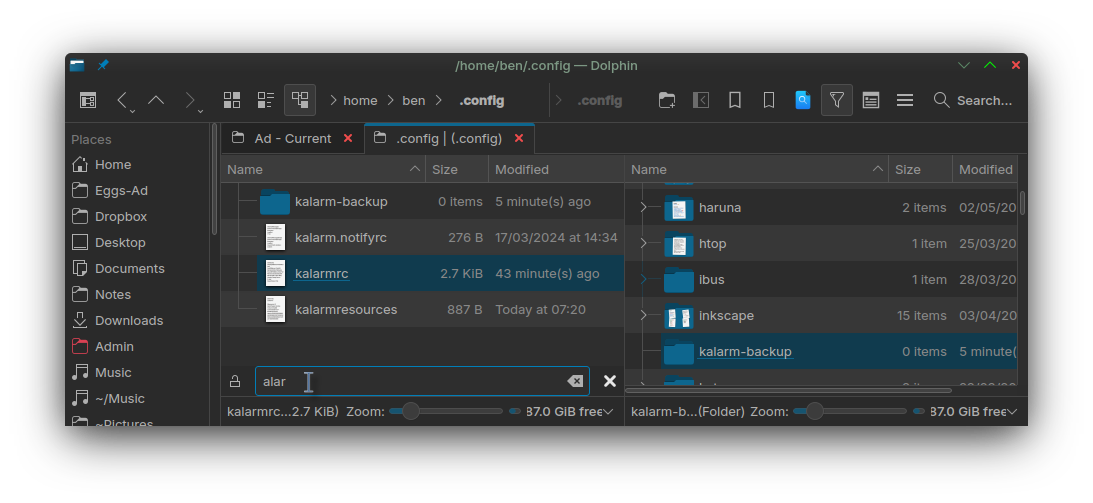The height and width of the screenshot is (503, 1093).
Task: Open the blue file search icon
Action: (x=803, y=100)
